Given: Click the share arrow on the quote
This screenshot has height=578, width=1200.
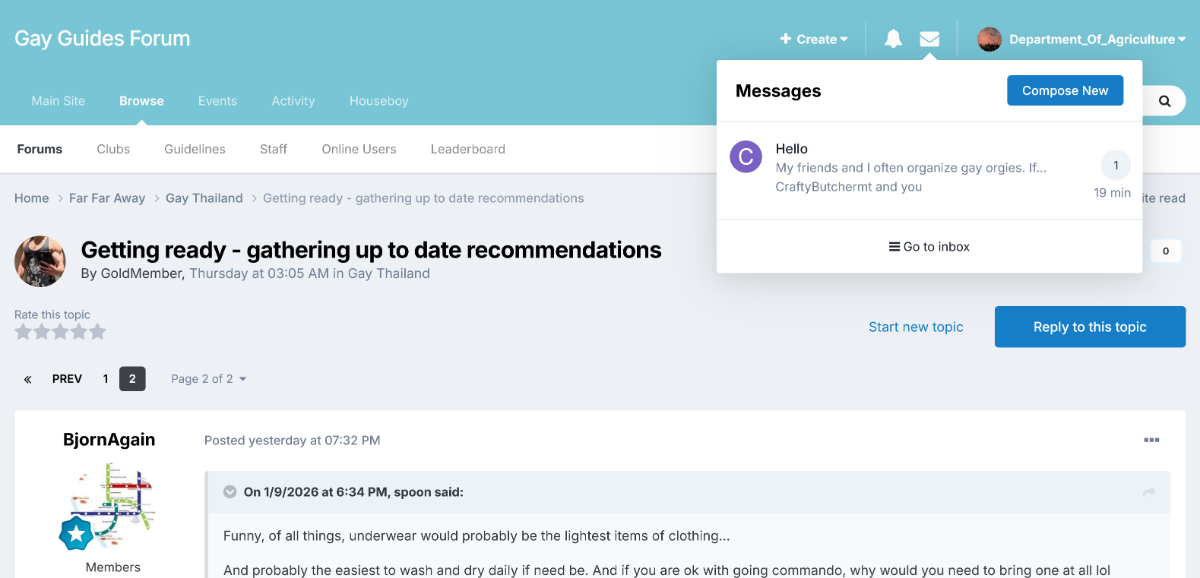Looking at the screenshot, I should [1149, 492].
